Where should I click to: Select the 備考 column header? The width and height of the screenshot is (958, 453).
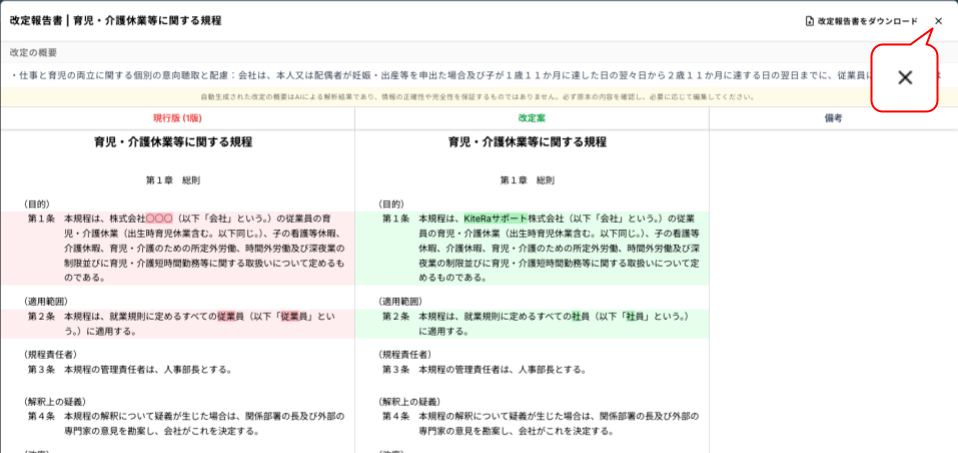click(x=833, y=118)
